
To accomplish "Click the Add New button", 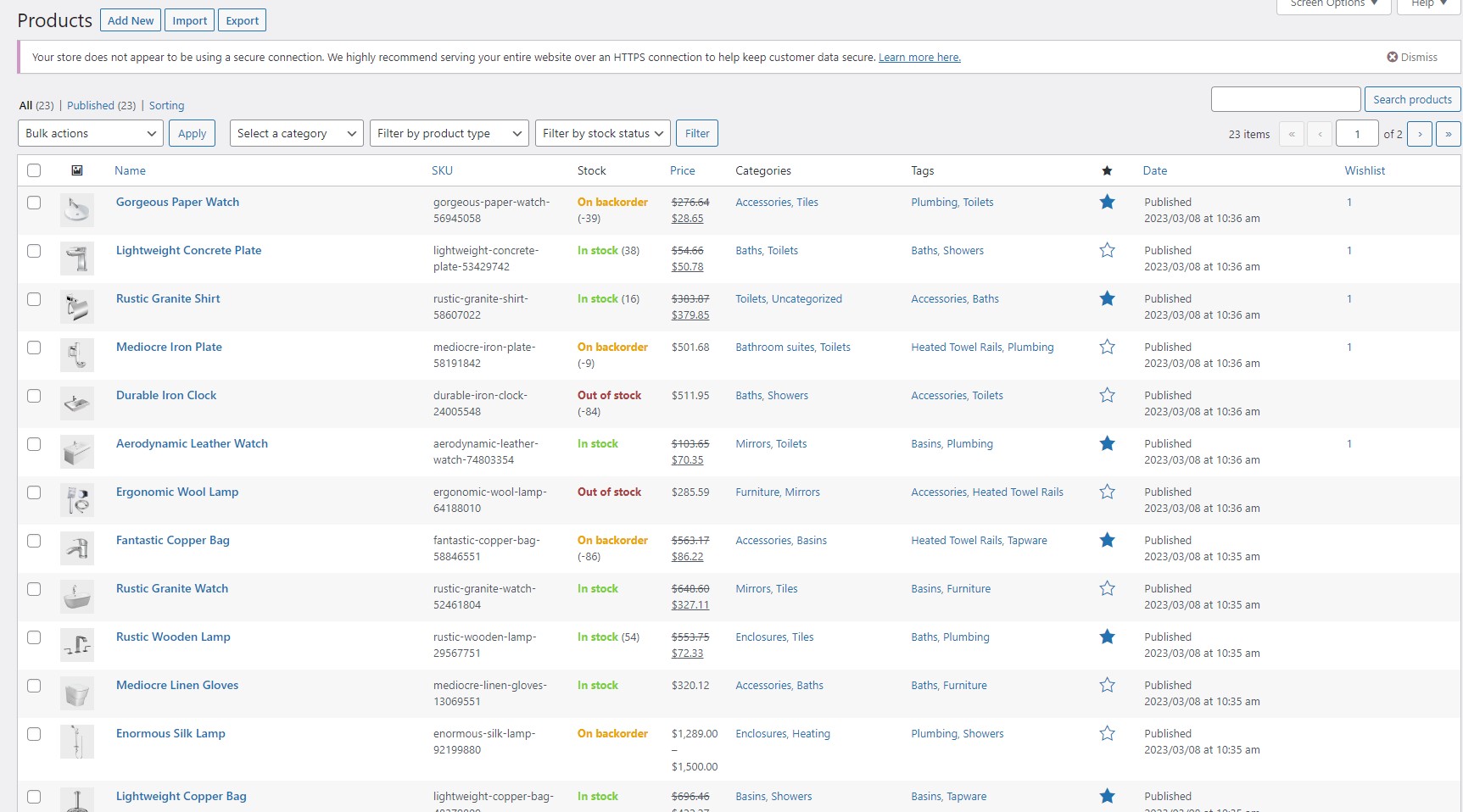I will 131,20.
